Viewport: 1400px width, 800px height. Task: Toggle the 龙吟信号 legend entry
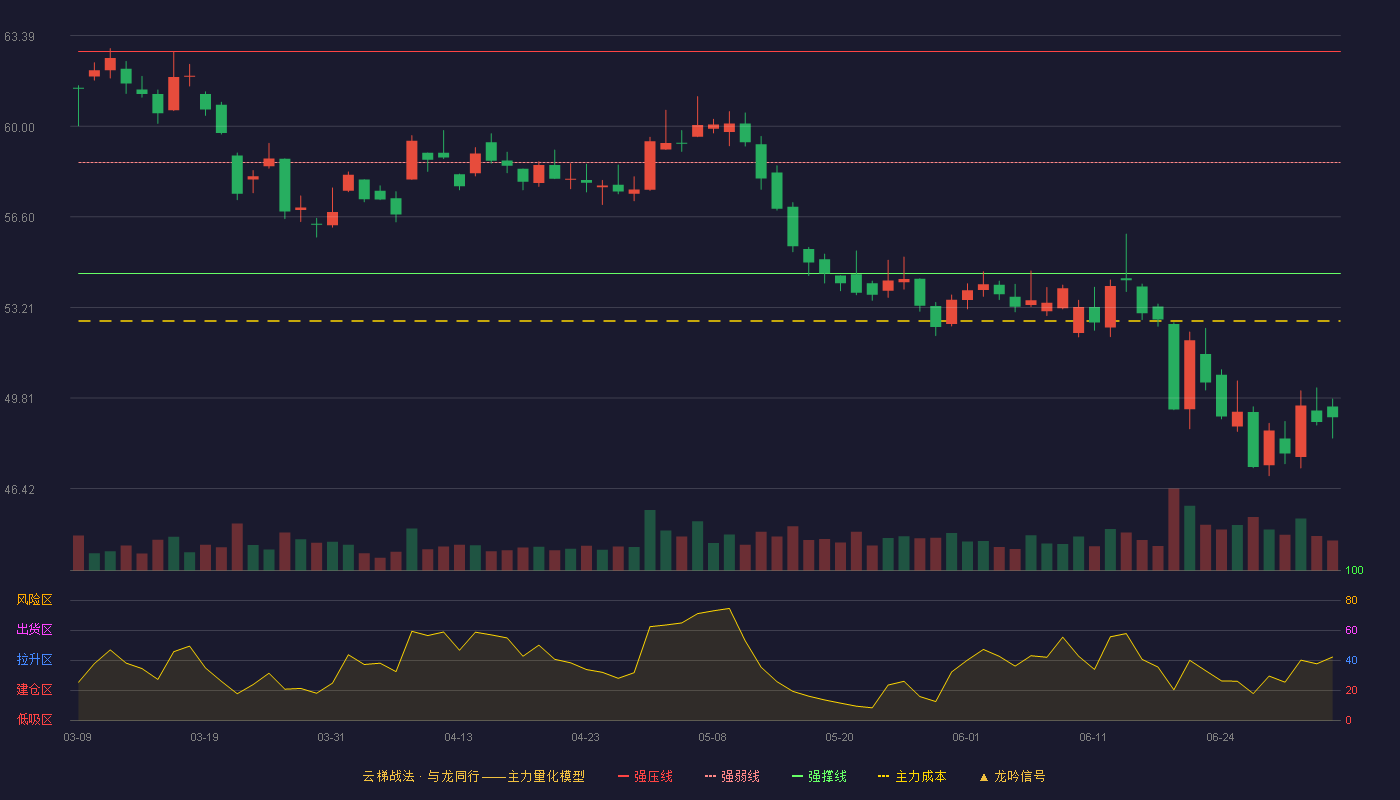point(1011,776)
